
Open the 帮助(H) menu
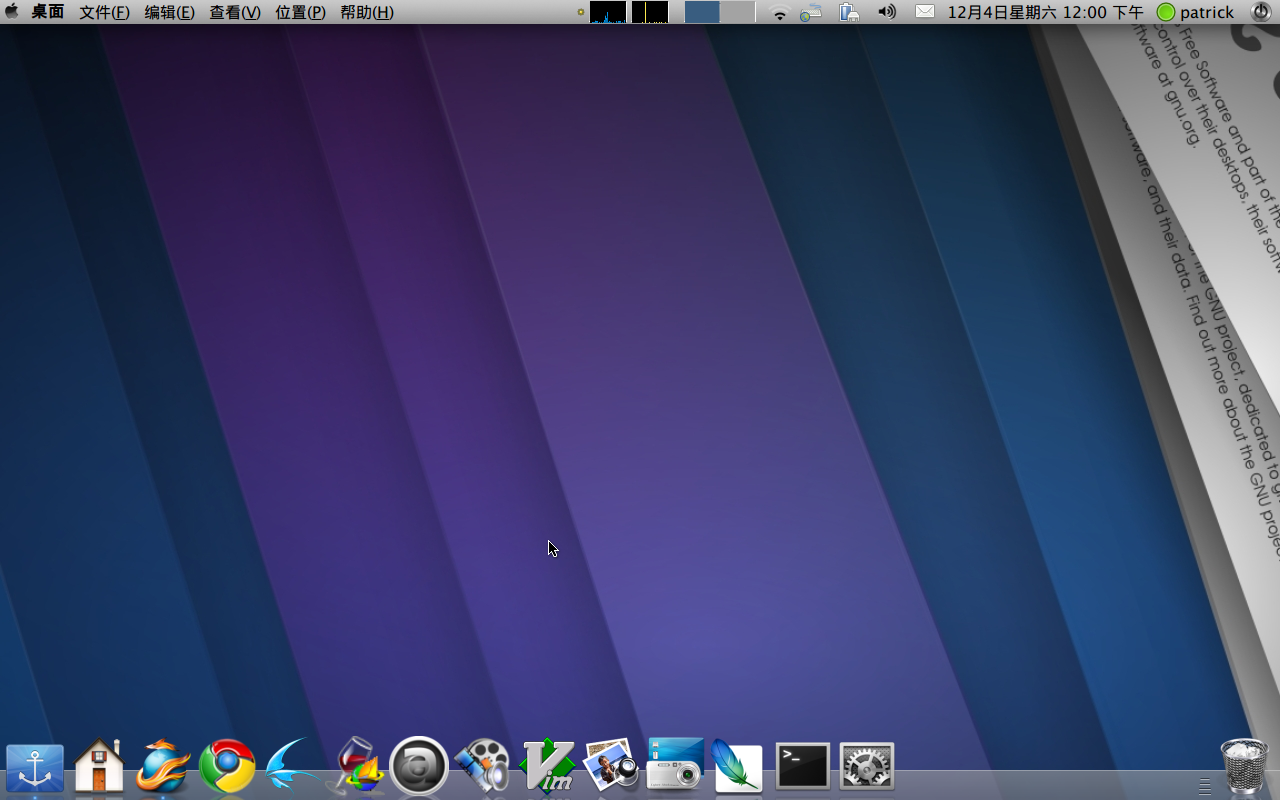click(x=367, y=12)
